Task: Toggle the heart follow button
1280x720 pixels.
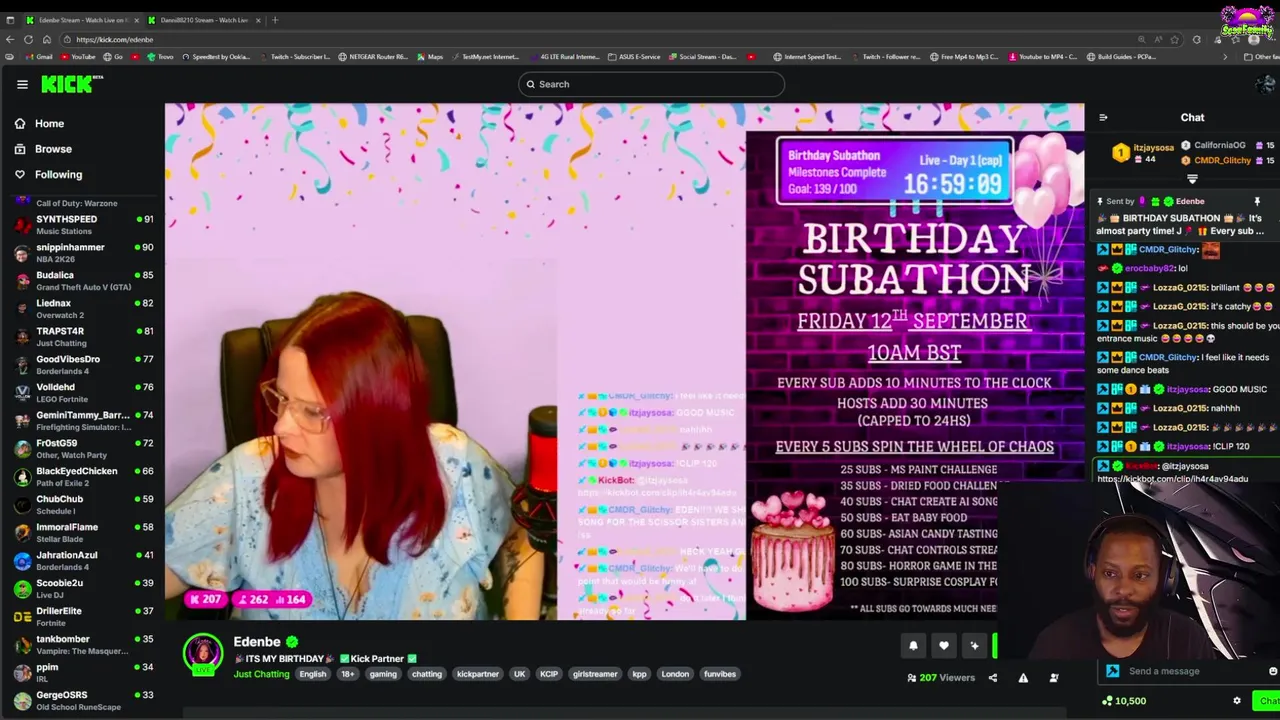Action: [x=944, y=646]
